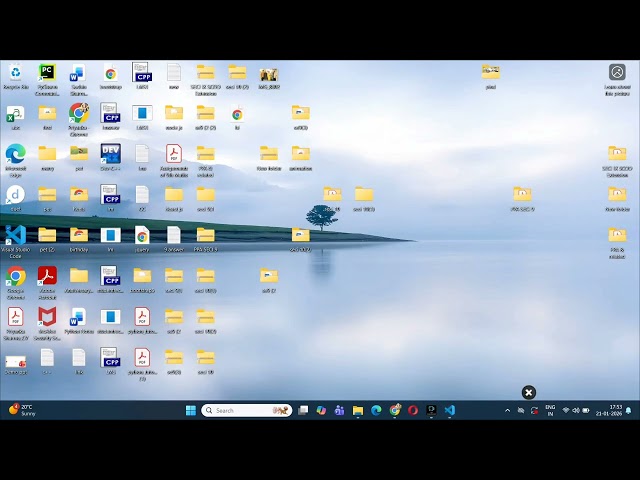Open File Explorer from the taskbar

(358, 410)
